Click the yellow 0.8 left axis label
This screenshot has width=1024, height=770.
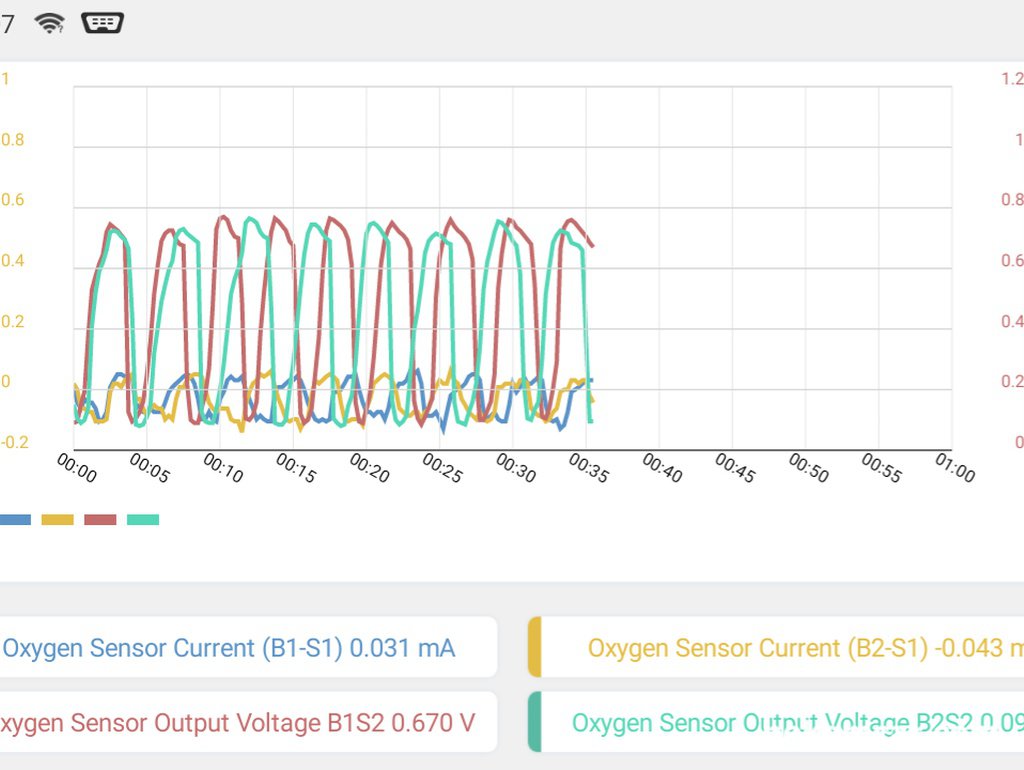click(x=12, y=140)
